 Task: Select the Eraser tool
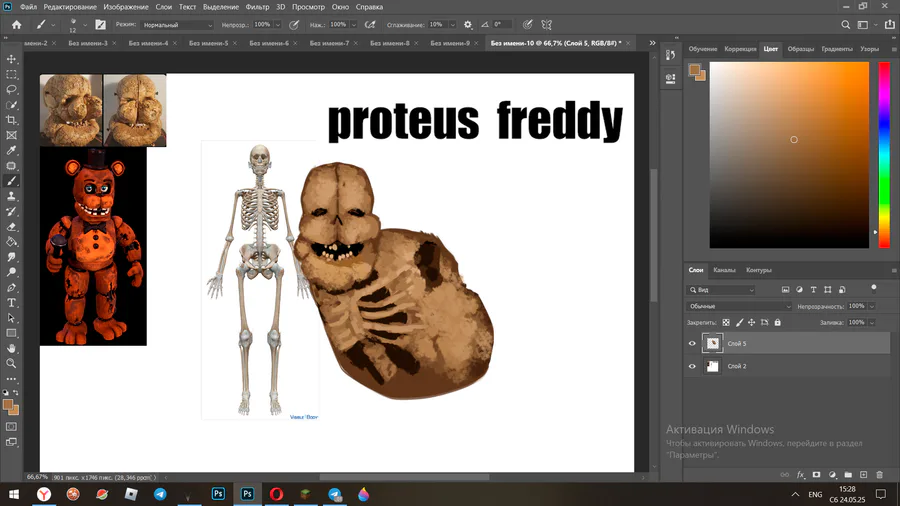tap(11, 227)
